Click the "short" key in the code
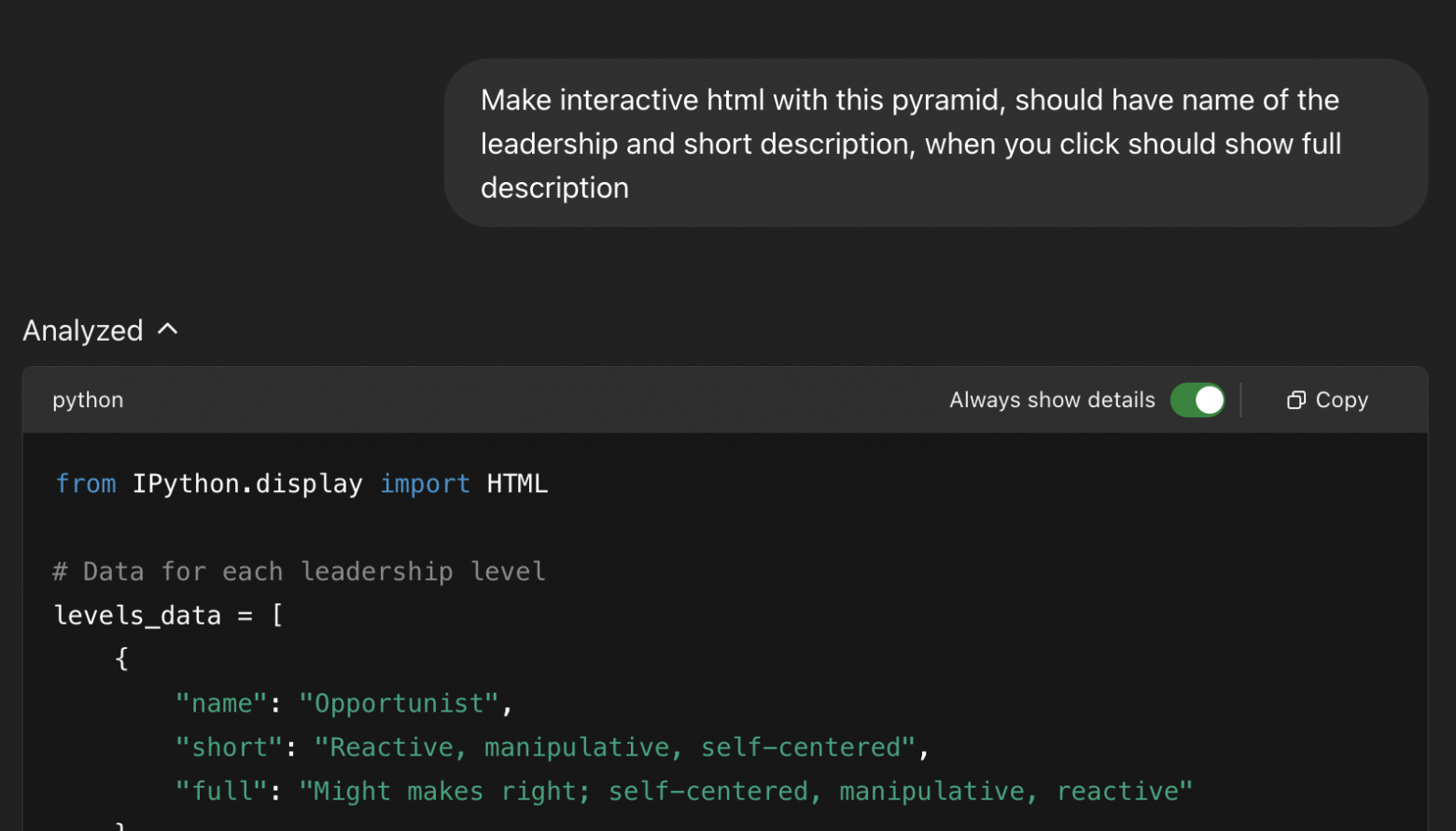The width and height of the screenshot is (1456, 831). pos(229,747)
